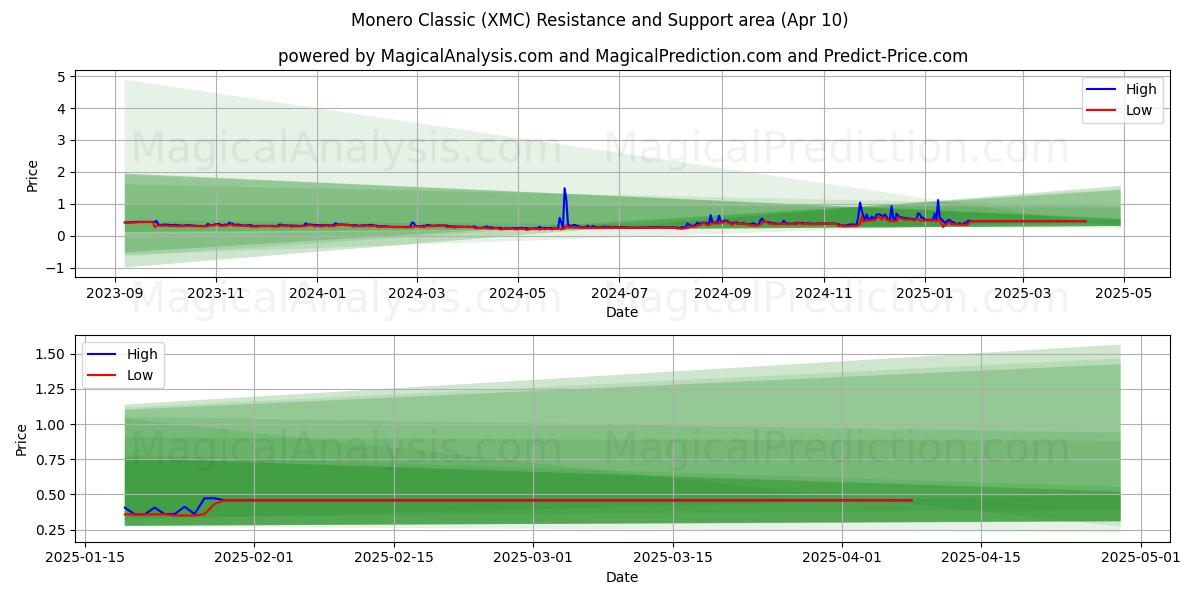Click the '1.00' y-axis tick in bottom chart

52,425
